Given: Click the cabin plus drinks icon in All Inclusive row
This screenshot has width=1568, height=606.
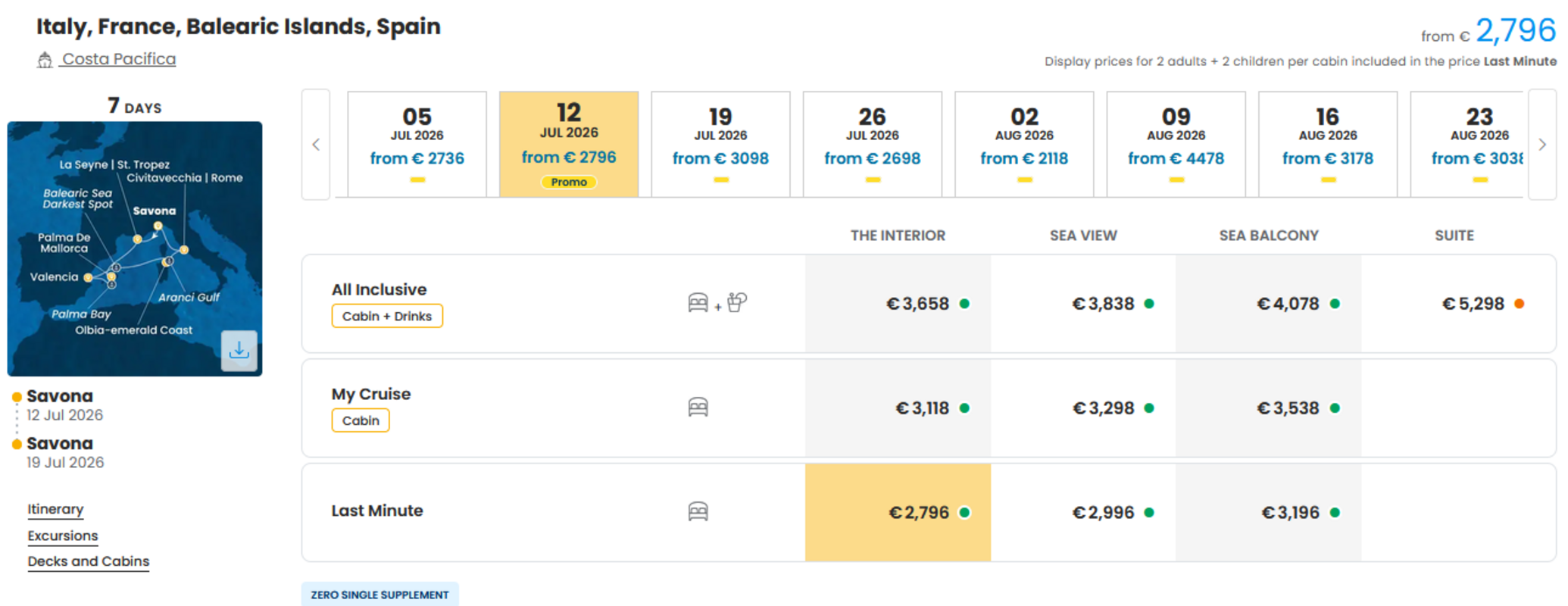Looking at the screenshot, I should [717, 303].
